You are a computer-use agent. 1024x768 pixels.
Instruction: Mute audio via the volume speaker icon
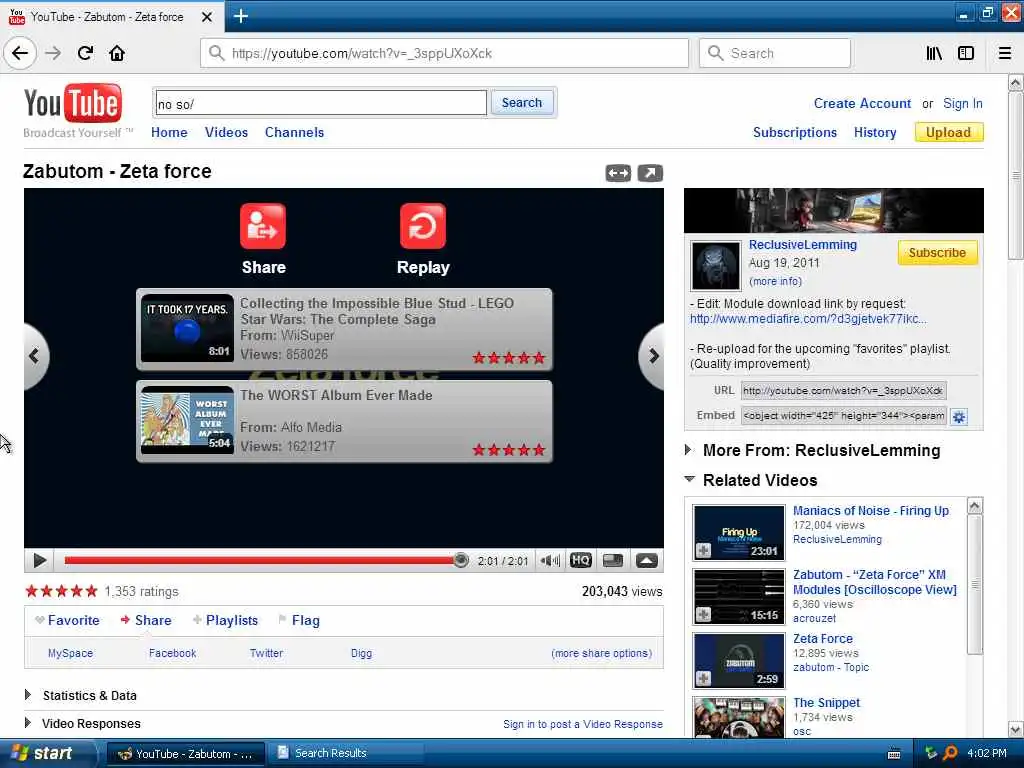pyautogui.click(x=550, y=560)
